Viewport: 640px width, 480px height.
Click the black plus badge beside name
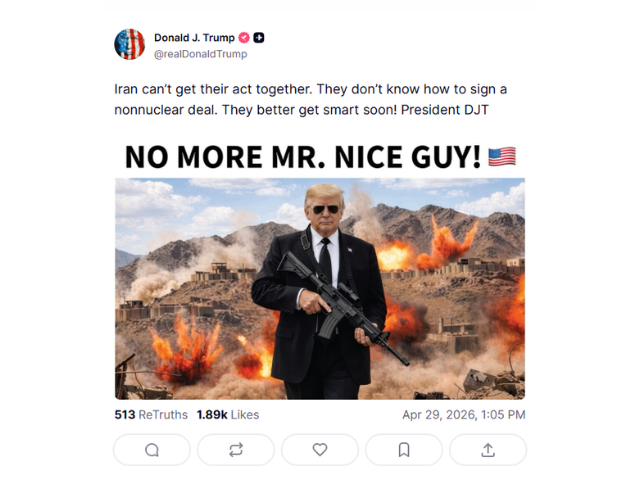(259, 38)
